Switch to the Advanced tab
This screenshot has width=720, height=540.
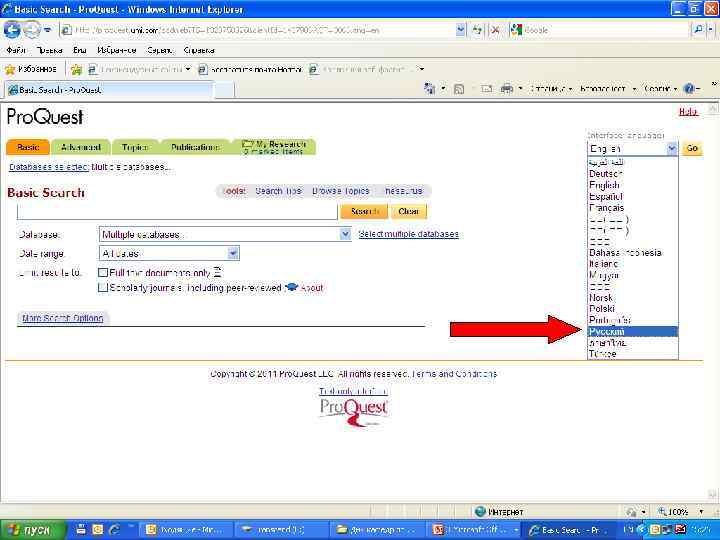coord(81,147)
